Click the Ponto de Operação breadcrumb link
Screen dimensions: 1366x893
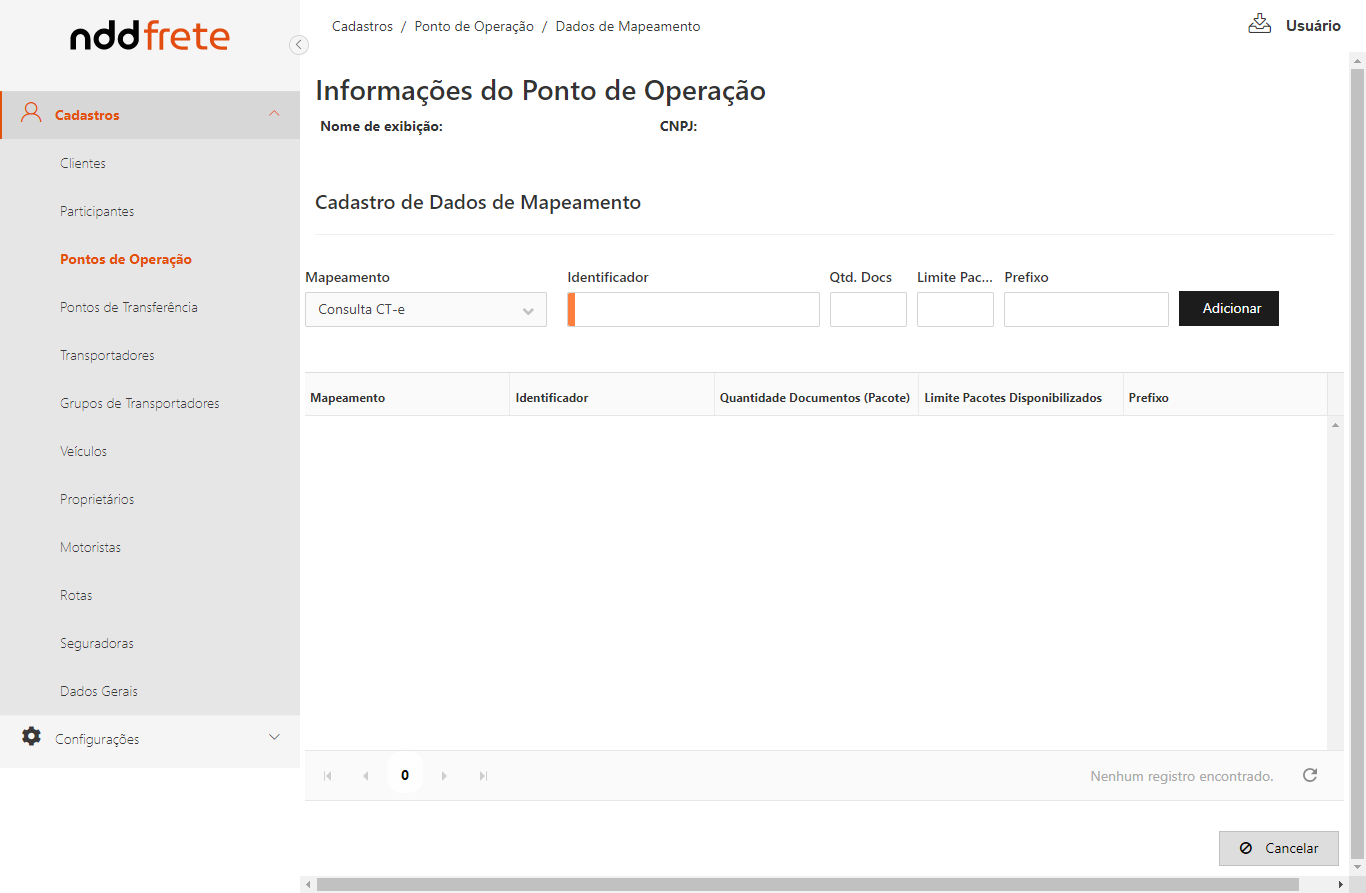click(x=474, y=26)
